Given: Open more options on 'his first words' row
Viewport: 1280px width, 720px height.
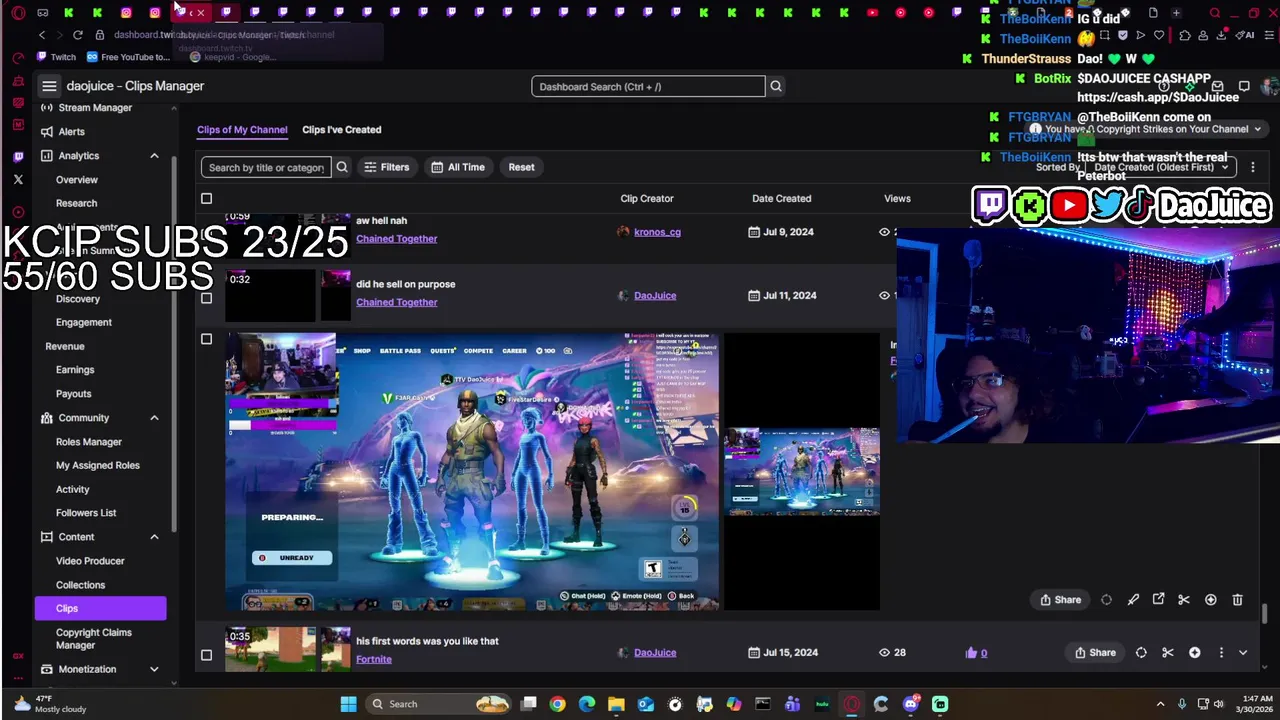Looking at the screenshot, I should (1221, 653).
